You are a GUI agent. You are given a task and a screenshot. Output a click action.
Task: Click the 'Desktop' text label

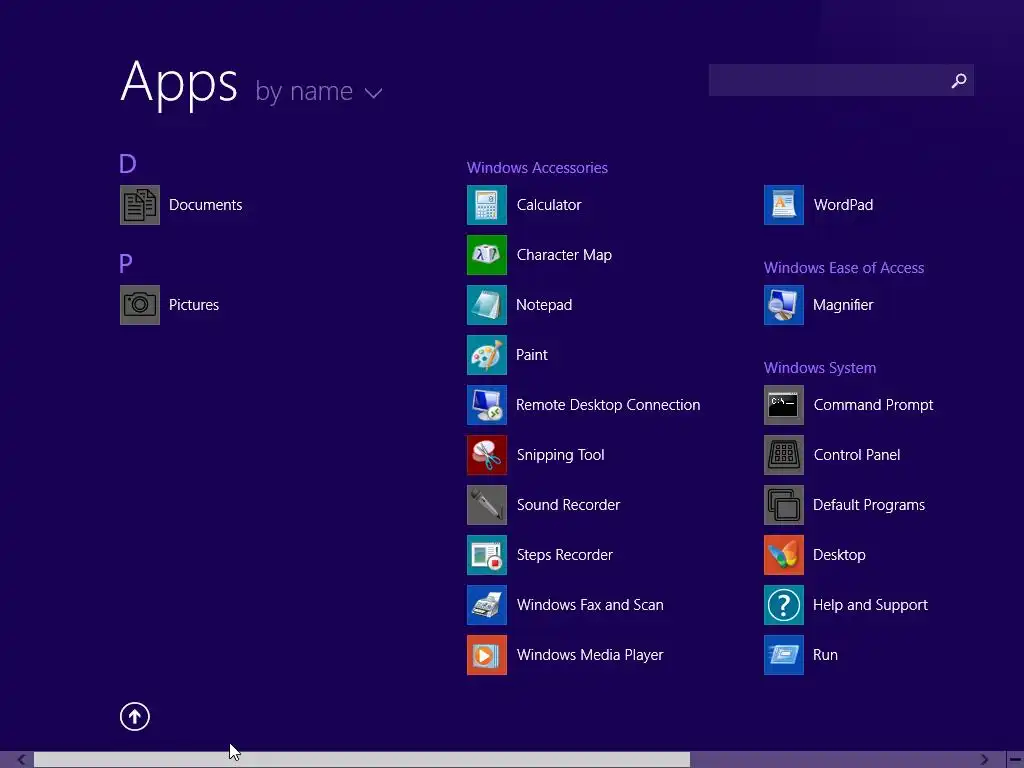click(x=839, y=555)
